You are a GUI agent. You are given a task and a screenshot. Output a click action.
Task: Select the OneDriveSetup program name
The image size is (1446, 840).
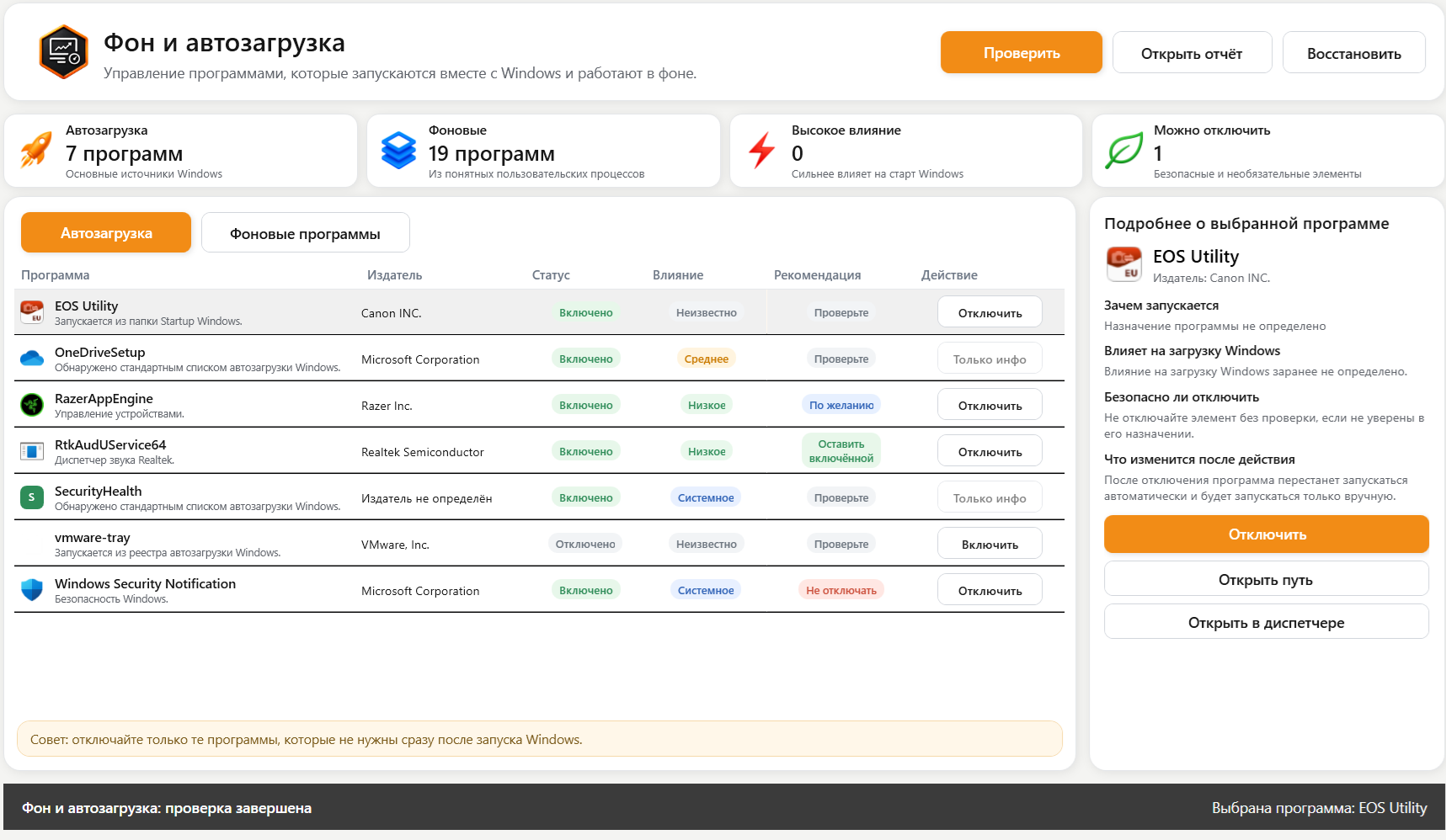(x=100, y=353)
